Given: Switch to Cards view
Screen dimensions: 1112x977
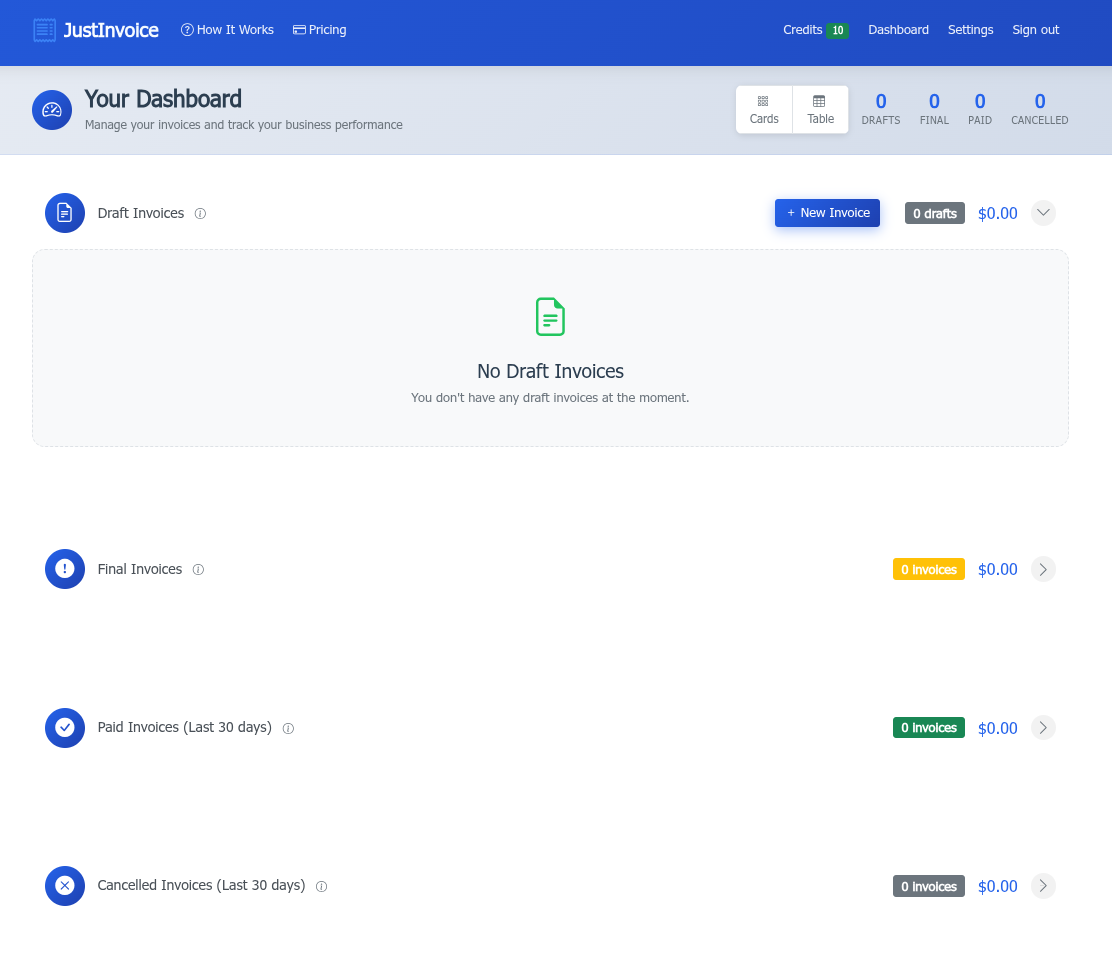Looking at the screenshot, I should click(x=764, y=110).
